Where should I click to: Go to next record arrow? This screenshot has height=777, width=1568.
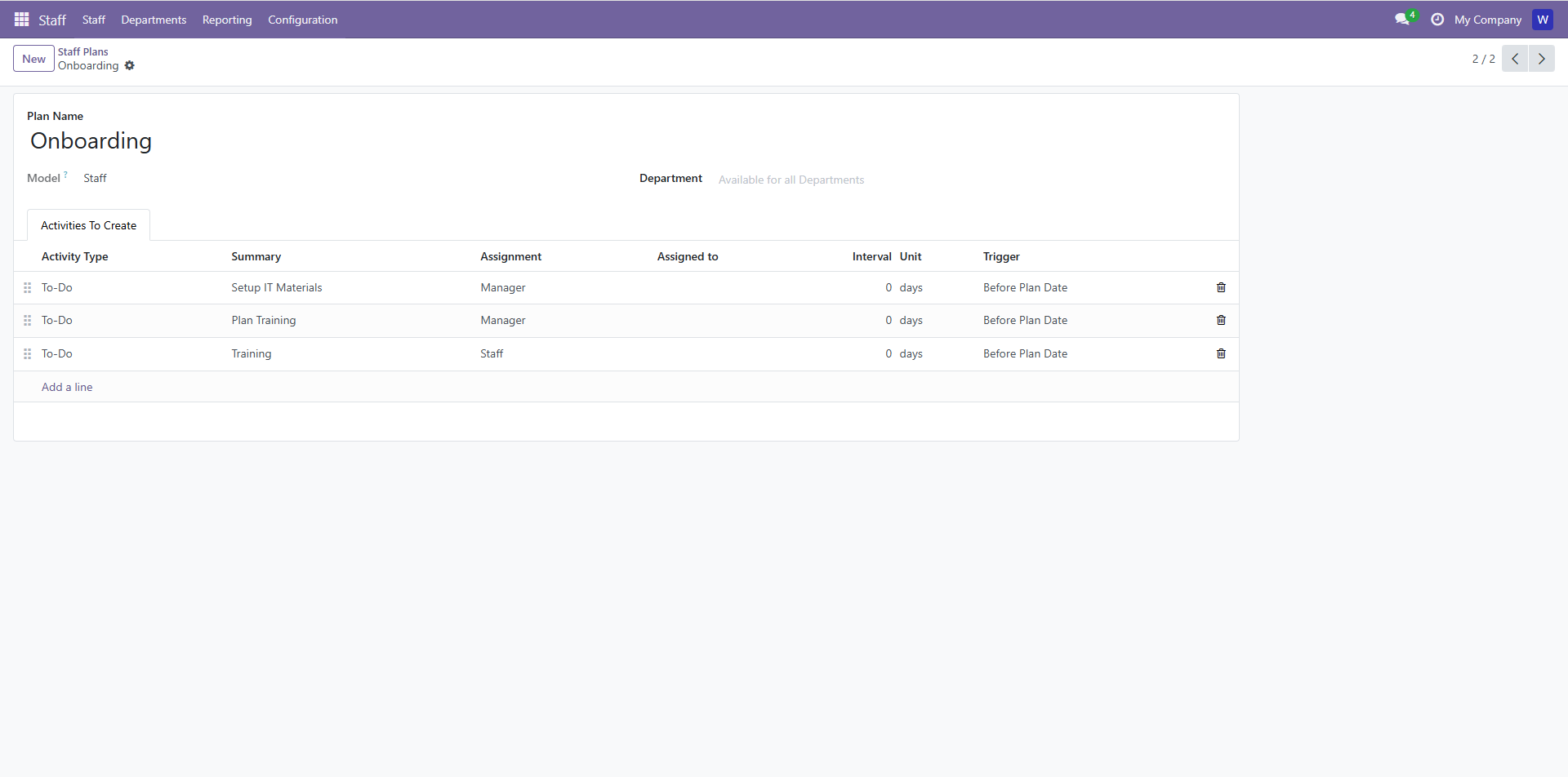pyautogui.click(x=1541, y=59)
